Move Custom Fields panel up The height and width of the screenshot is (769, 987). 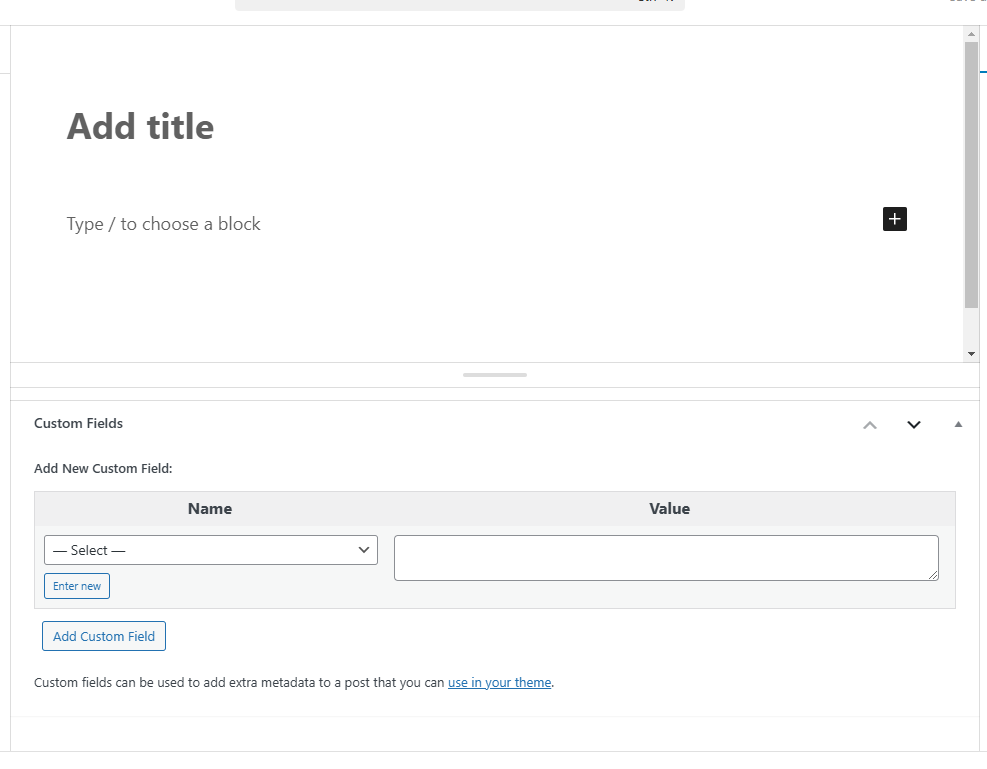tap(870, 425)
